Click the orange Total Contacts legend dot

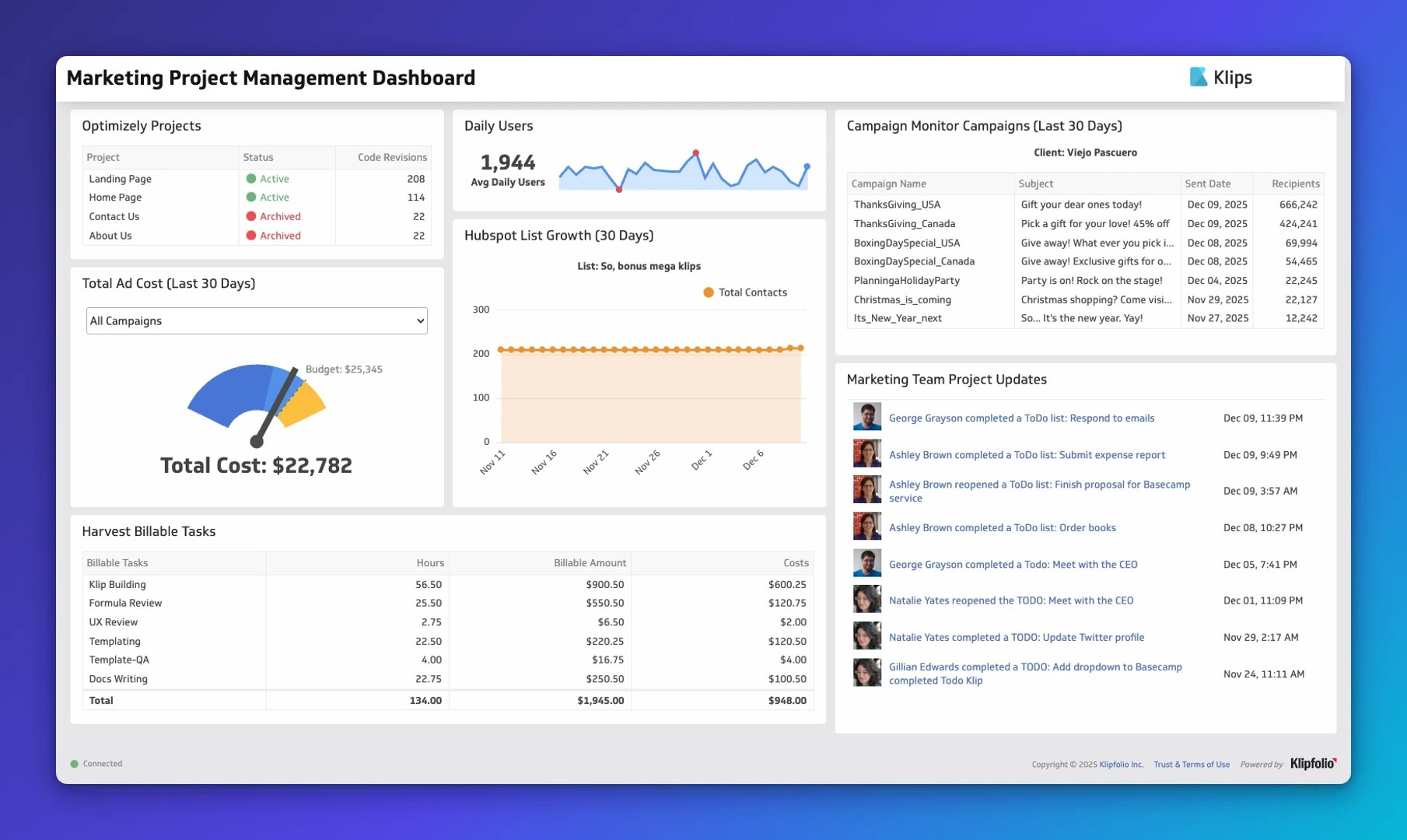[x=709, y=292]
